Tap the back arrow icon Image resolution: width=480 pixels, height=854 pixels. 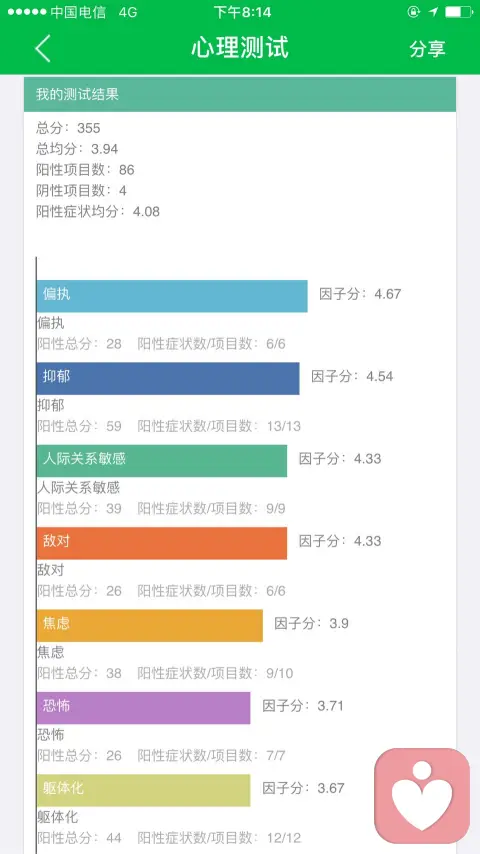(x=42, y=48)
